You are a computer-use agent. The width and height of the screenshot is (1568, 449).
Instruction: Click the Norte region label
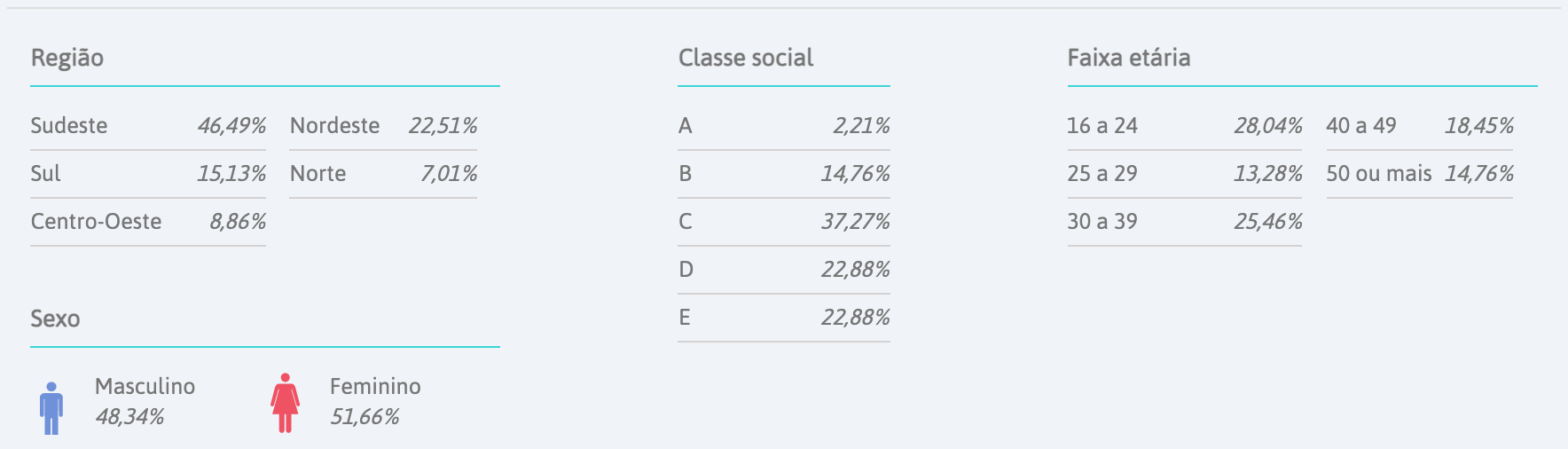coord(318,174)
